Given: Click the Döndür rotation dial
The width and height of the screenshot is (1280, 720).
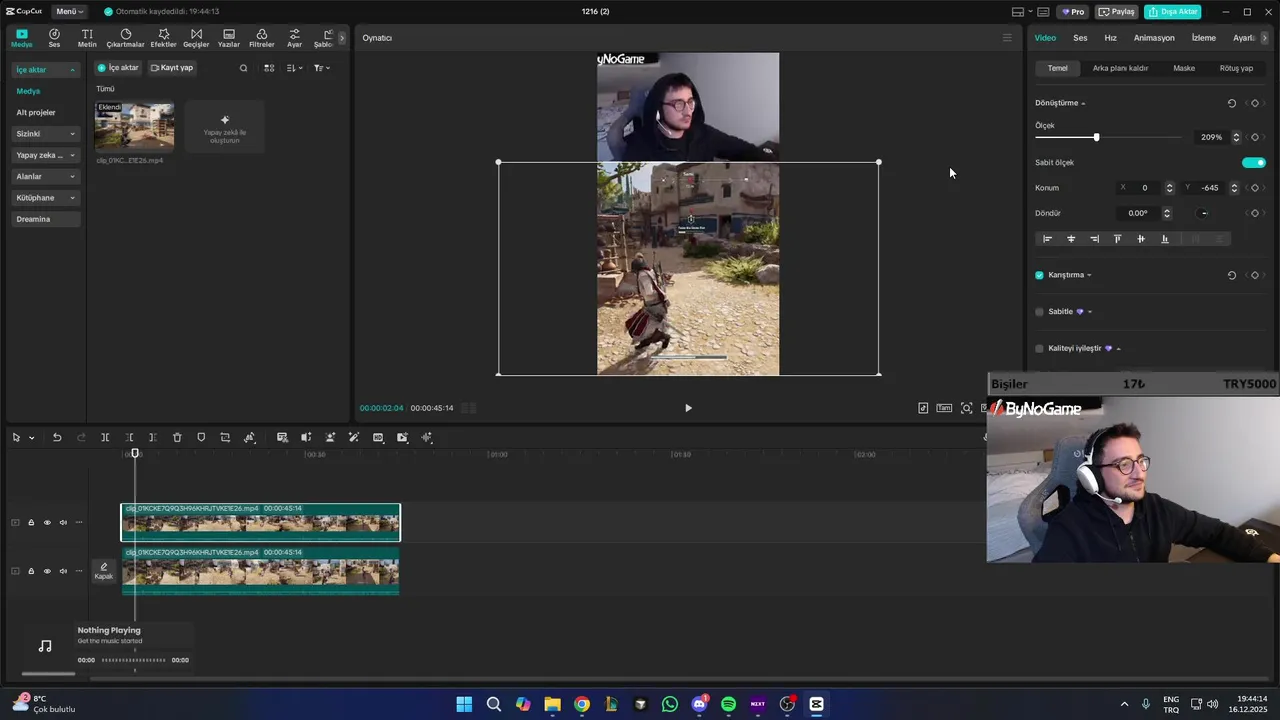Looking at the screenshot, I should pyautogui.click(x=1203, y=213).
